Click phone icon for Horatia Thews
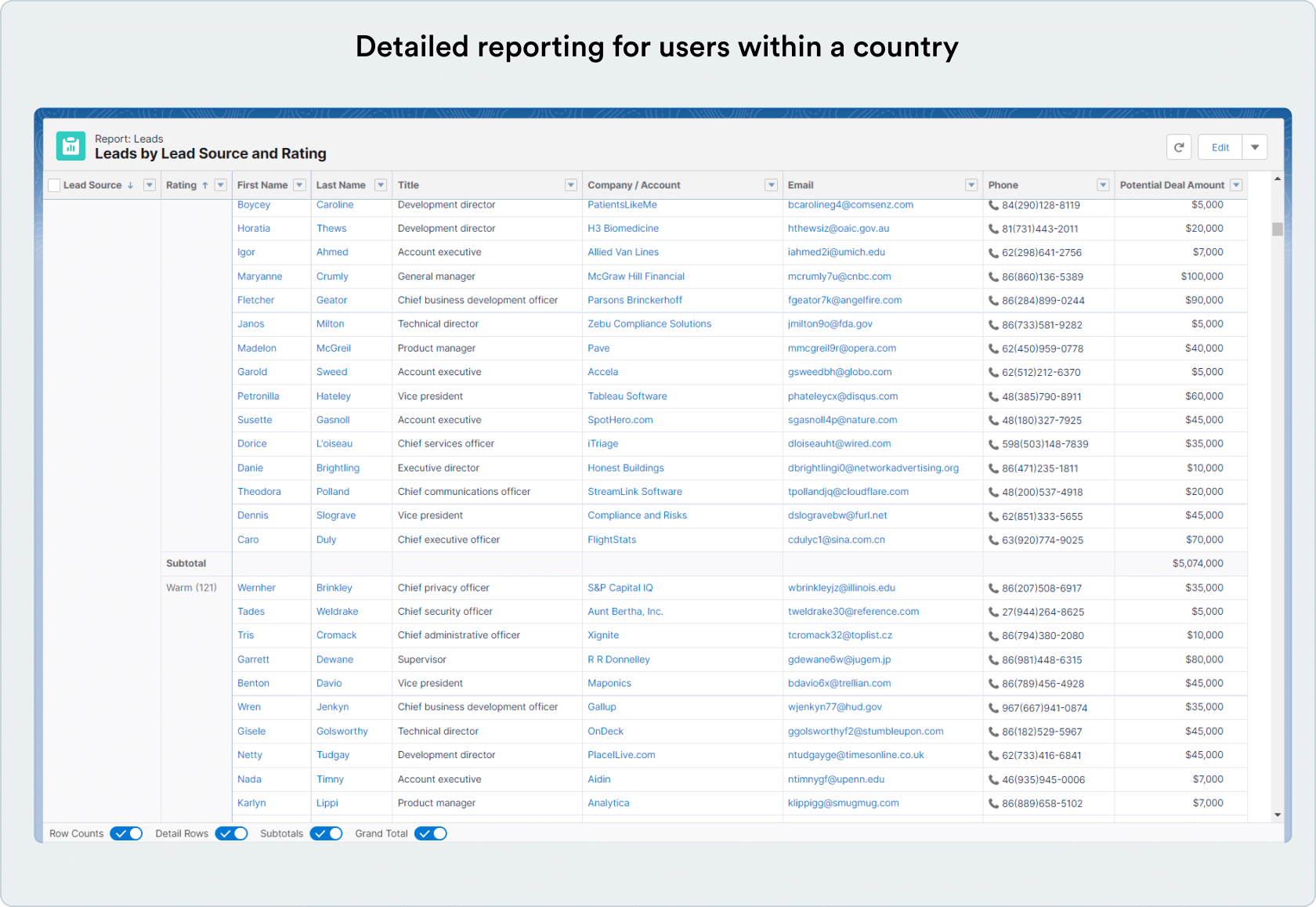This screenshot has height=907, width=1316. 993,229
